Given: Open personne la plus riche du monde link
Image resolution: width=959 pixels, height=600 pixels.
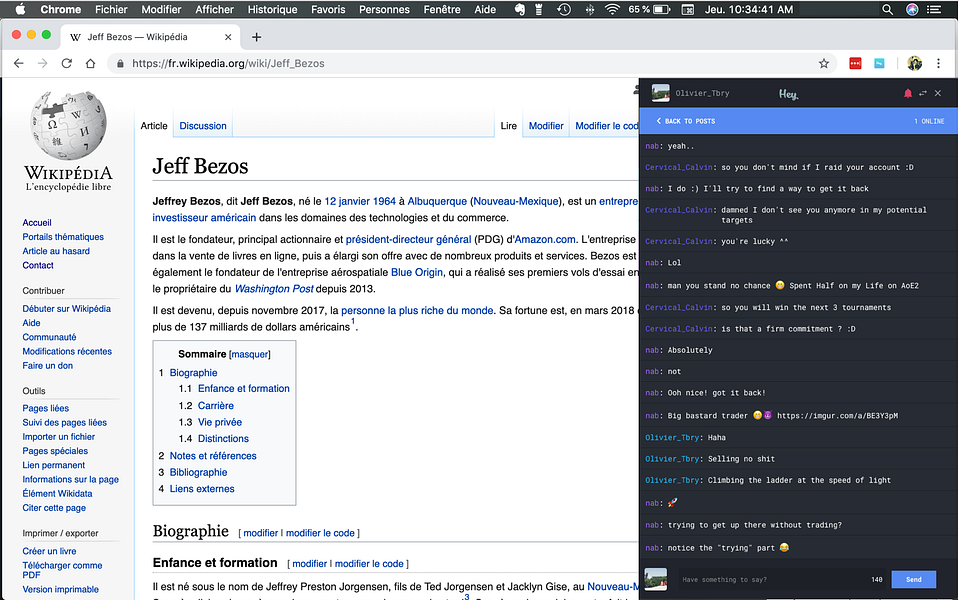Looking at the screenshot, I should tap(417, 311).
